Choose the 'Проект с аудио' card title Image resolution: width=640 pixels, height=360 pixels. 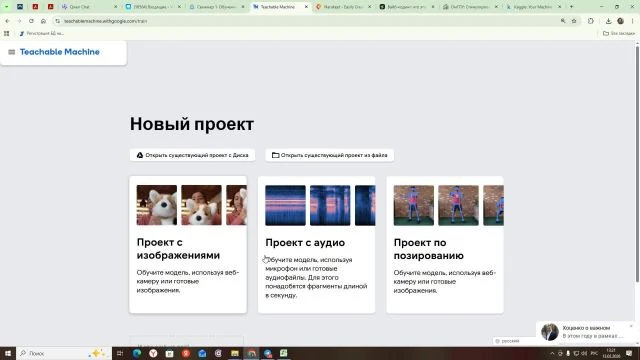tap(305, 242)
